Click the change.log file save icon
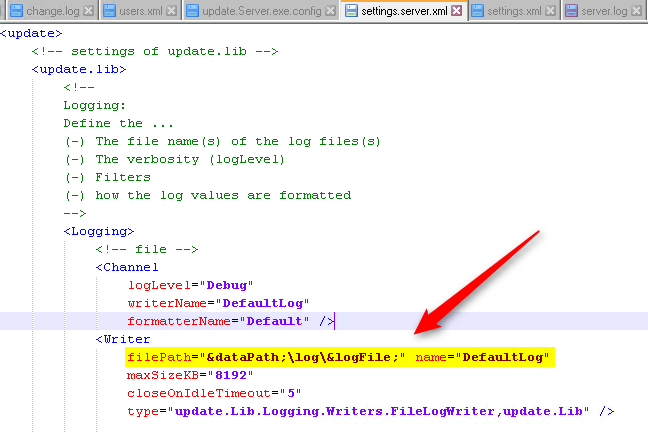 [17, 11]
